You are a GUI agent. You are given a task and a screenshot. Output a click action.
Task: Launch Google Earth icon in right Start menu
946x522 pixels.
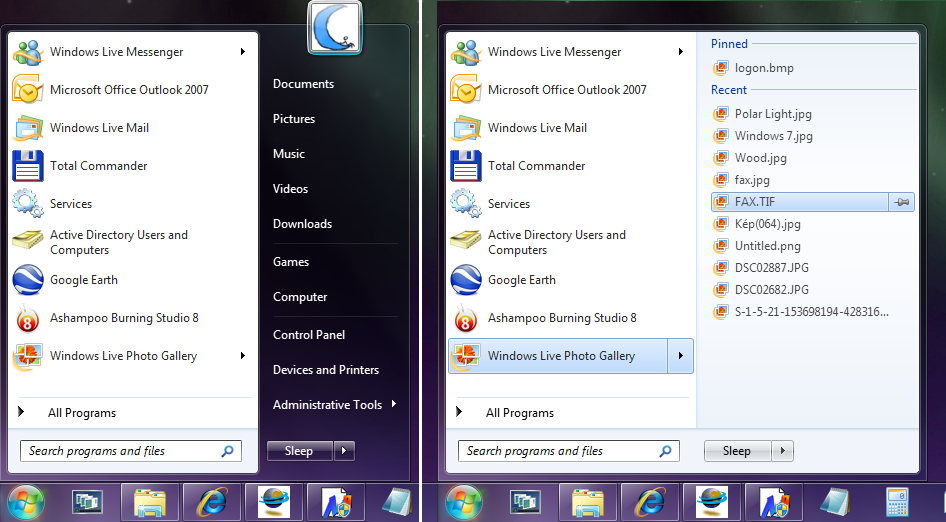(x=466, y=280)
